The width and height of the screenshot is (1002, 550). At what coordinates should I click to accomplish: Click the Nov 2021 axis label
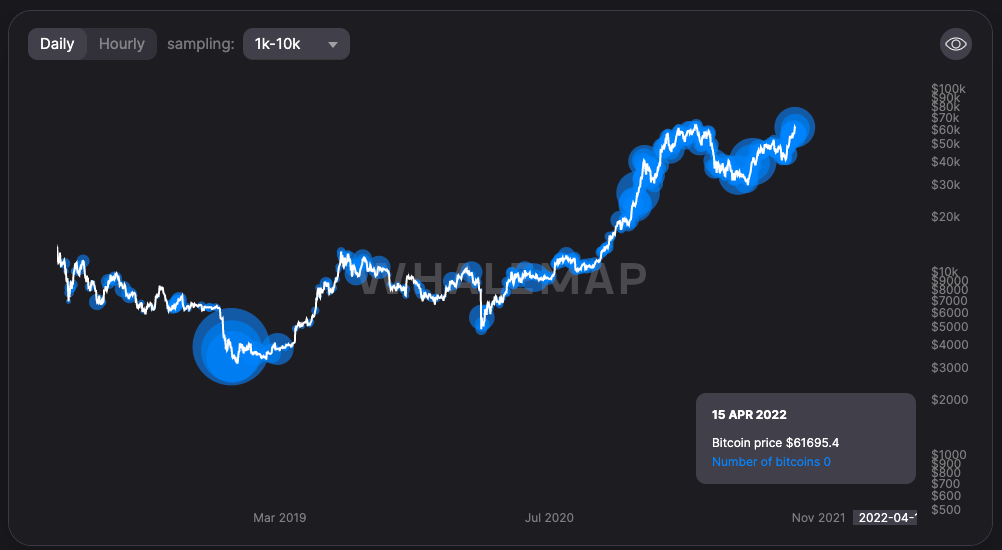tap(818, 518)
